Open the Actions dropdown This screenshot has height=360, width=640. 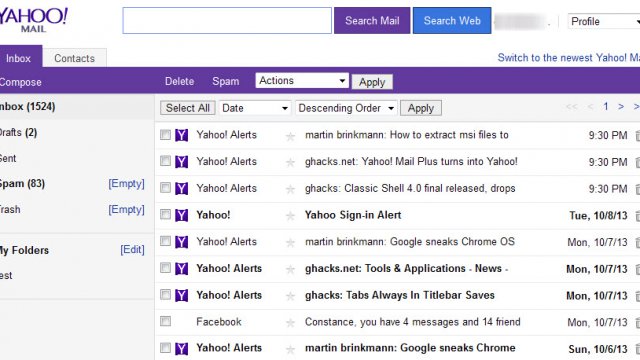(x=302, y=81)
